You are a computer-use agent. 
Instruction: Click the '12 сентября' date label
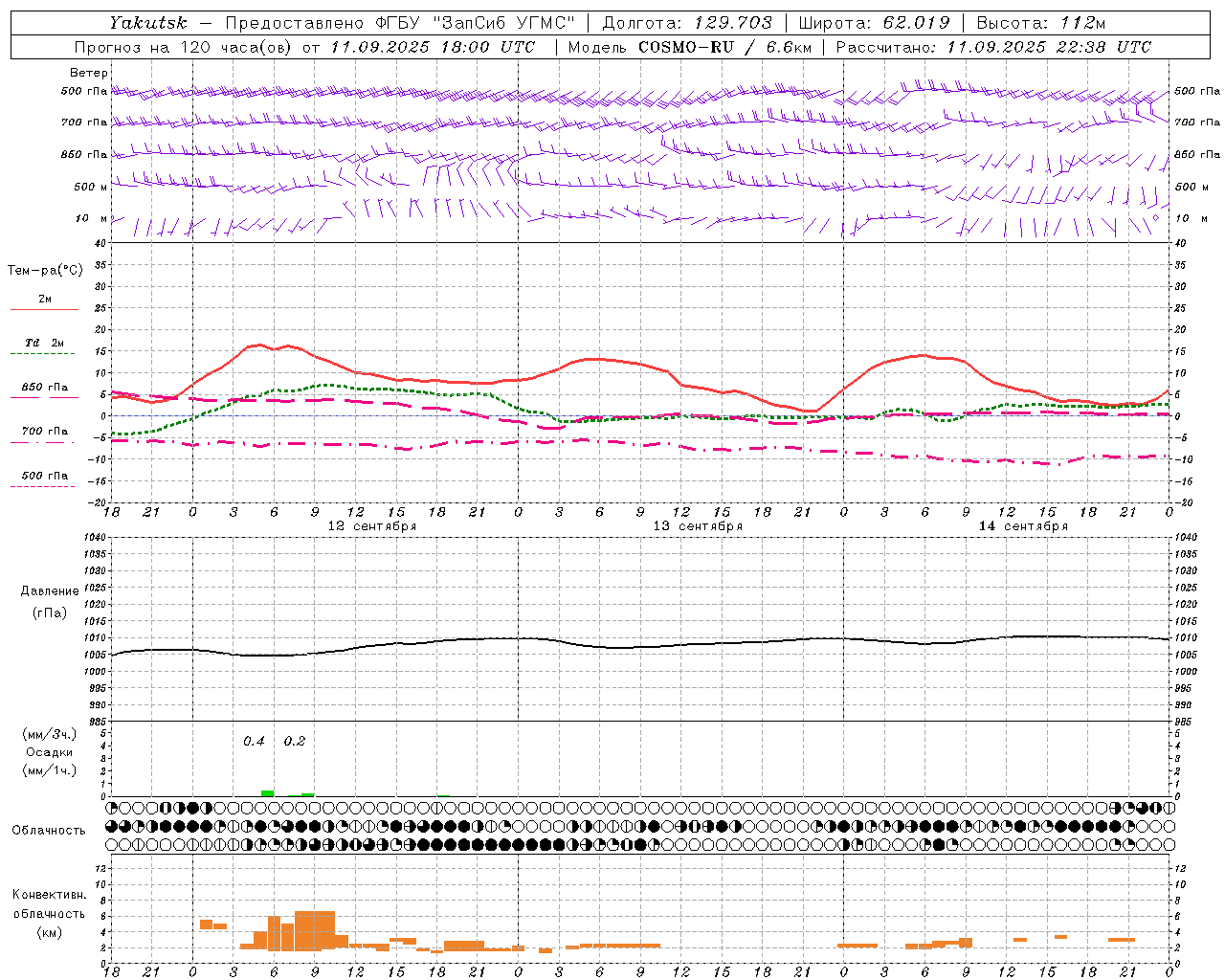[x=372, y=526]
